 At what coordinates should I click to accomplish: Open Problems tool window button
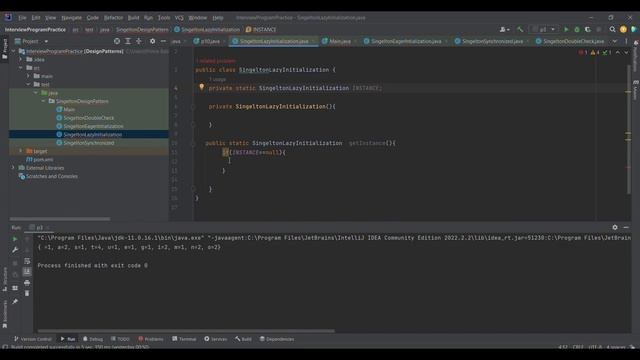151,339
